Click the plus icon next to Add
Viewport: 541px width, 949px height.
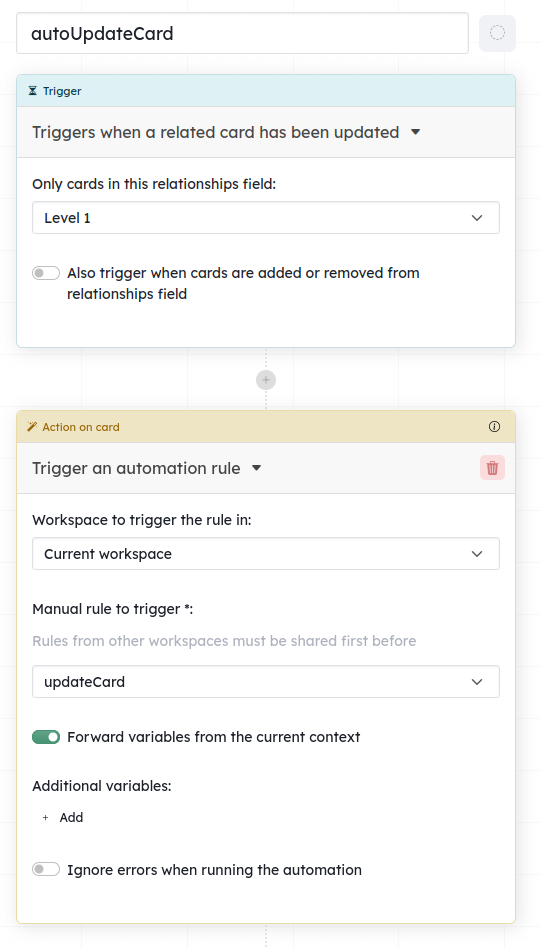[45, 818]
